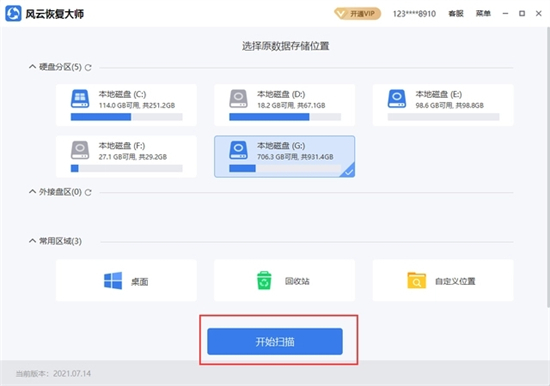Select the blue E: drive icon
Image resolution: width=550 pixels, height=386 pixels.
[397, 99]
